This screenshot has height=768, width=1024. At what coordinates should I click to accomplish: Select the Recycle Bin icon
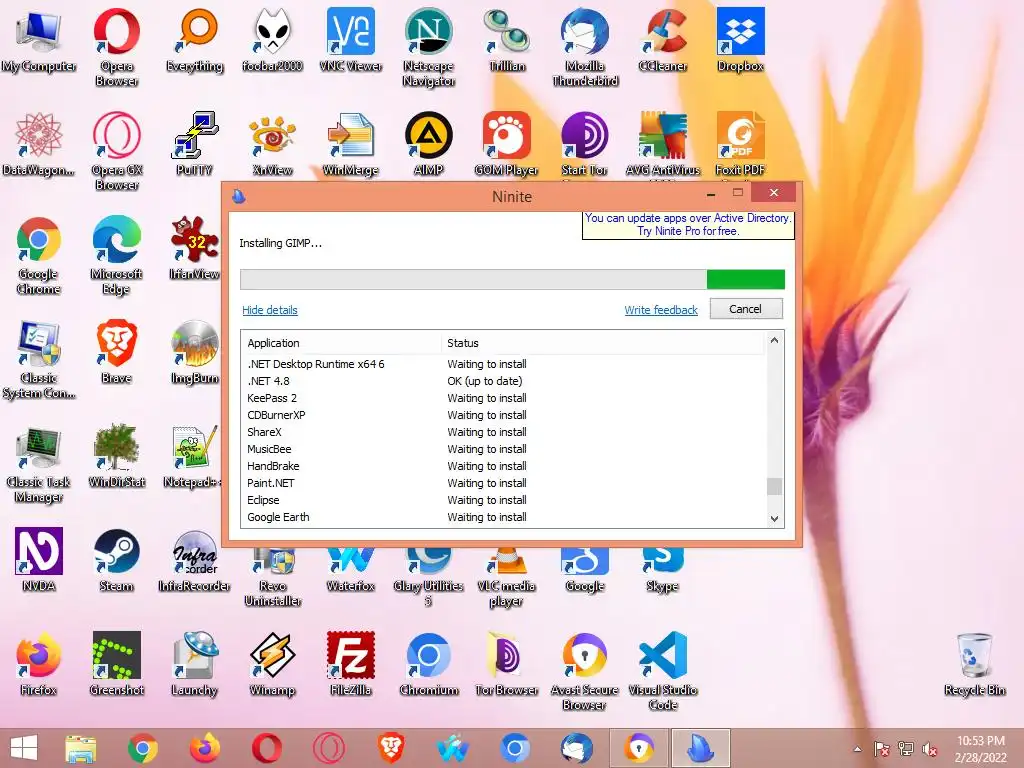click(x=974, y=664)
